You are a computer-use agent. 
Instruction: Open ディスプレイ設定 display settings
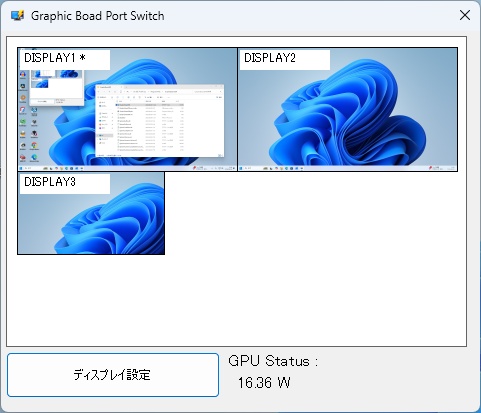(x=113, y=375)
